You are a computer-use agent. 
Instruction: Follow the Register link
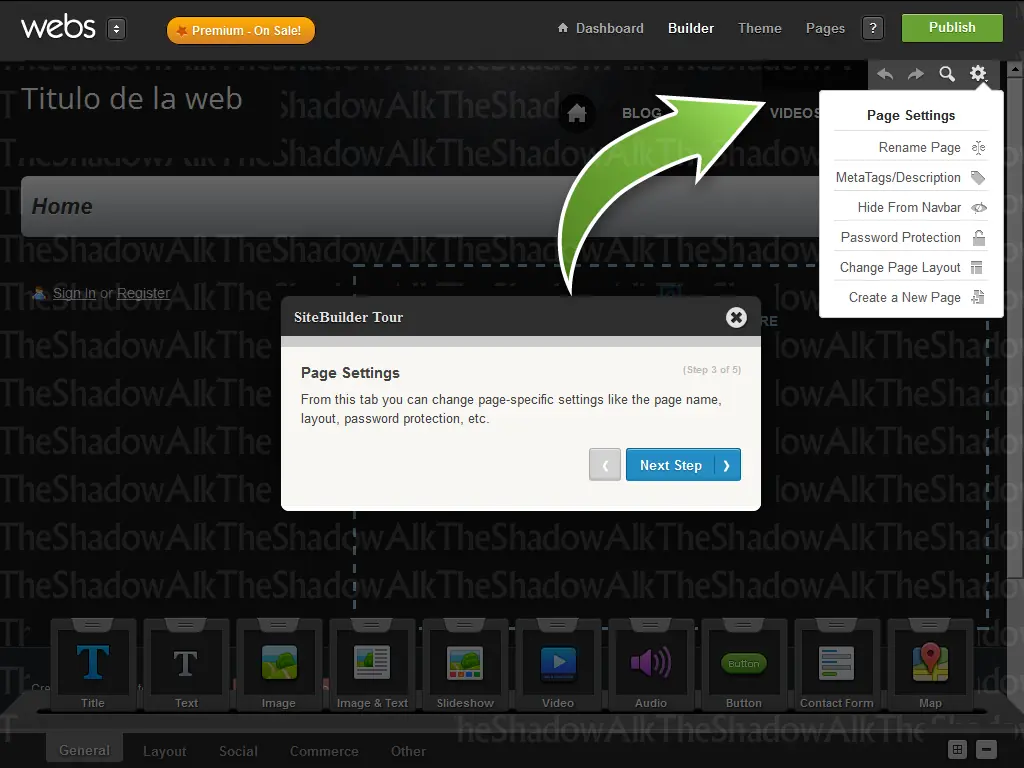click(x=143, y=293)
